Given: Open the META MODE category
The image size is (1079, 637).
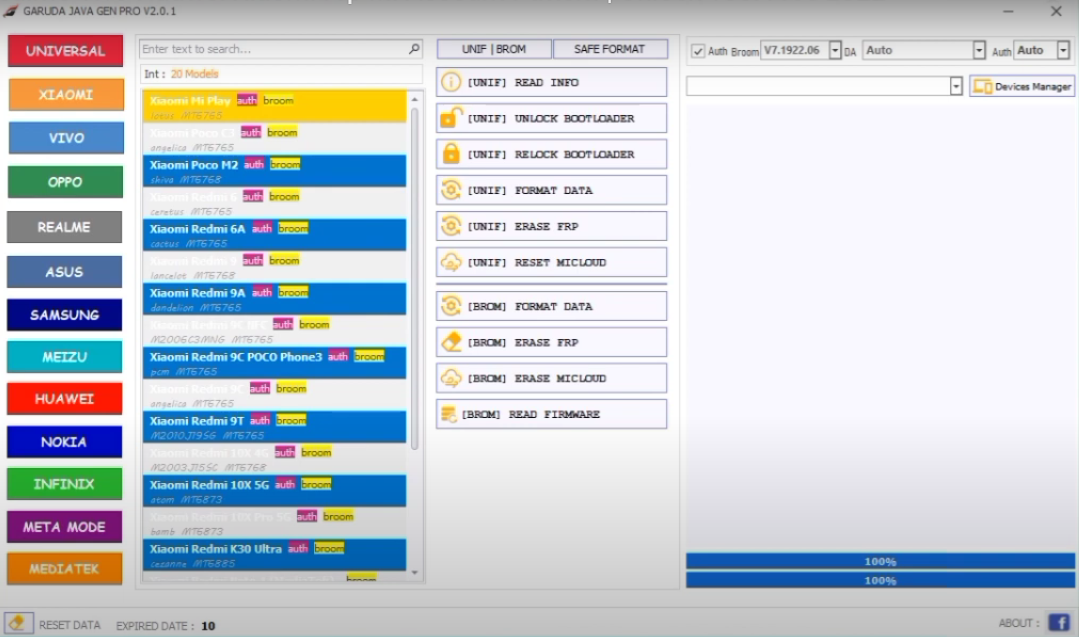Looking at the screenshot, I should click(65, 527).
